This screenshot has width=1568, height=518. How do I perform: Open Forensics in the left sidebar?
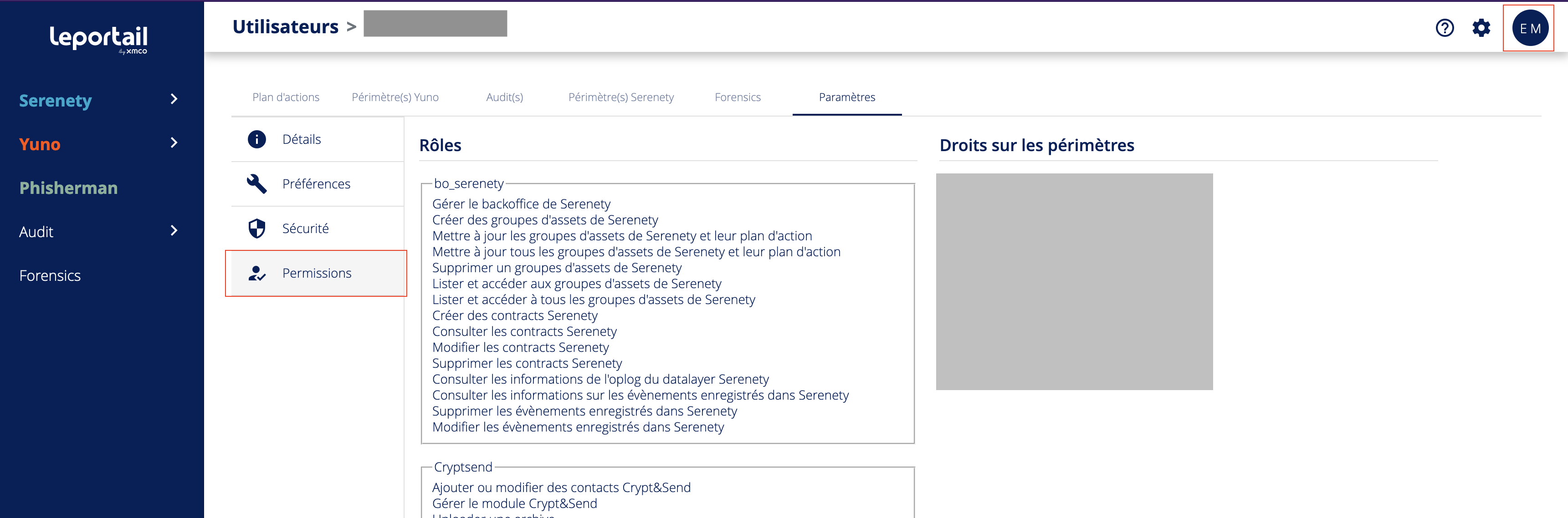[50, 276]
